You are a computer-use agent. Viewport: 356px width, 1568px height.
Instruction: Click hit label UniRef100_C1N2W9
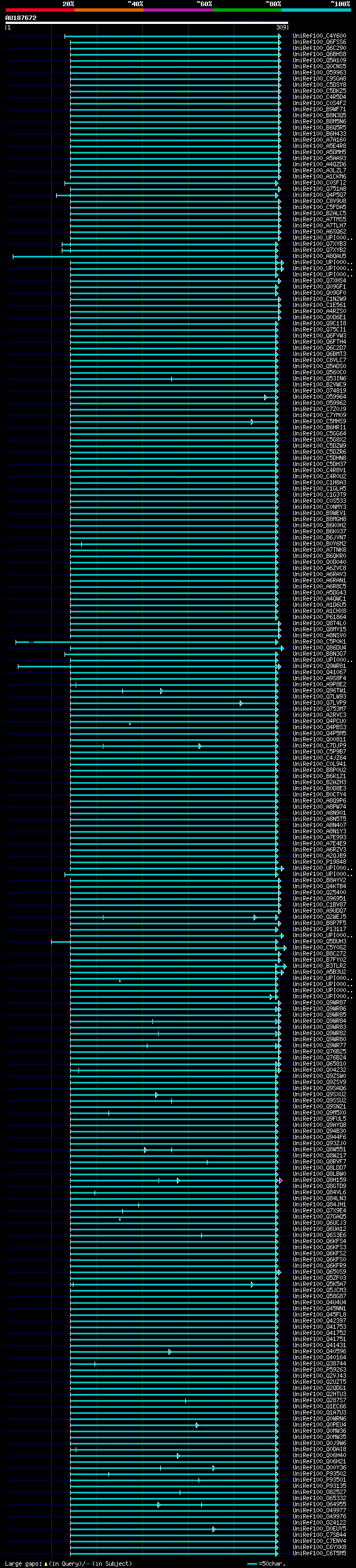[319, 299]
